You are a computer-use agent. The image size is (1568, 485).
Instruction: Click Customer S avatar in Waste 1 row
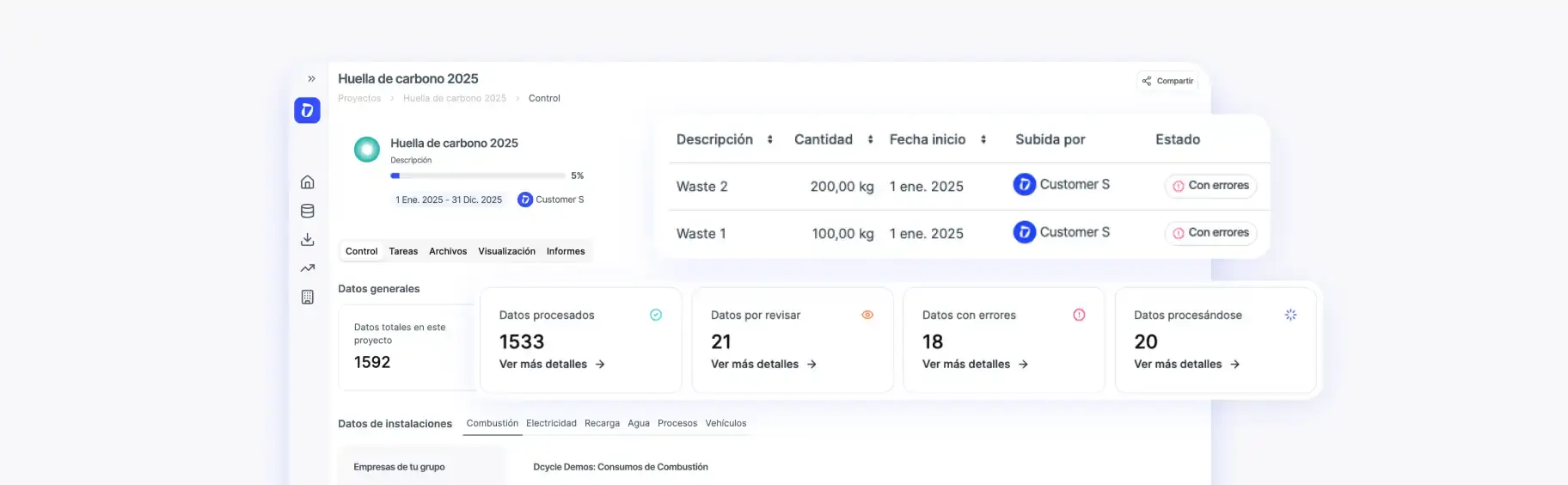1024,232
